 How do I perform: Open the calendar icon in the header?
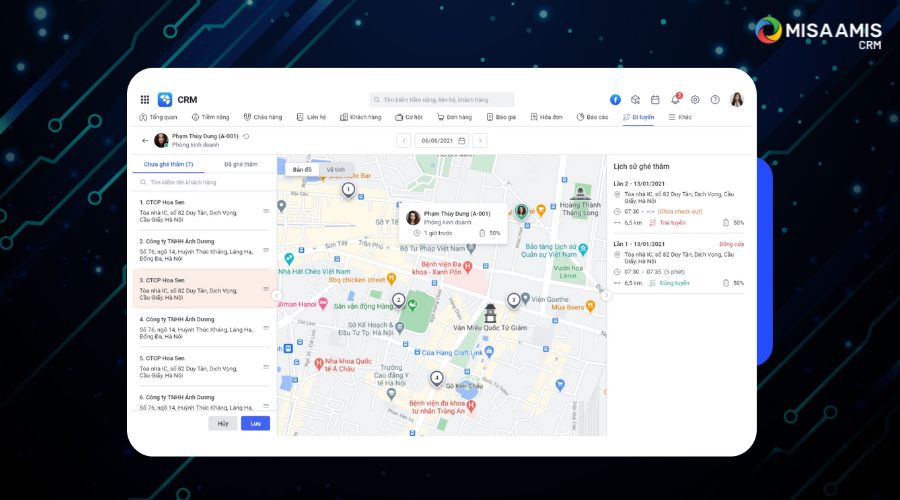[655, 100]
